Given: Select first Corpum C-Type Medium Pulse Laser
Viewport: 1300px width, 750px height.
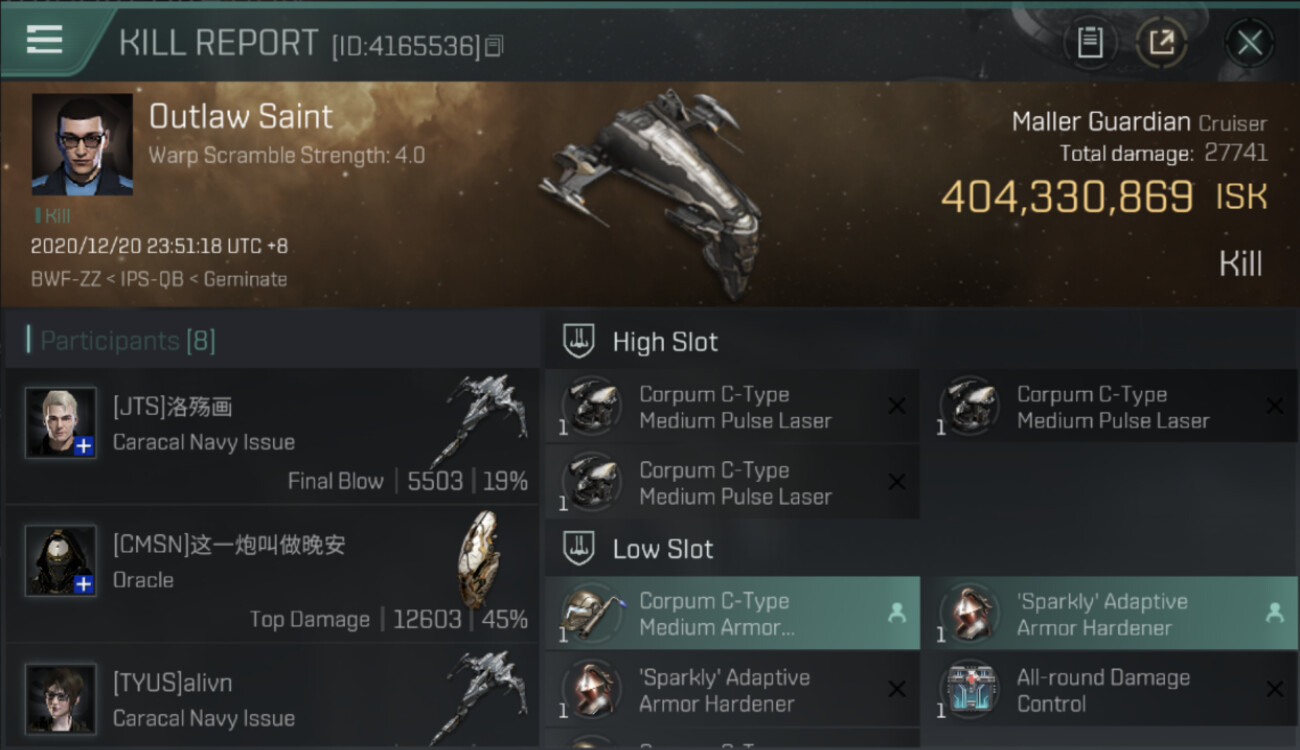Looking at the screenshot, I should [x=732, y=407].
